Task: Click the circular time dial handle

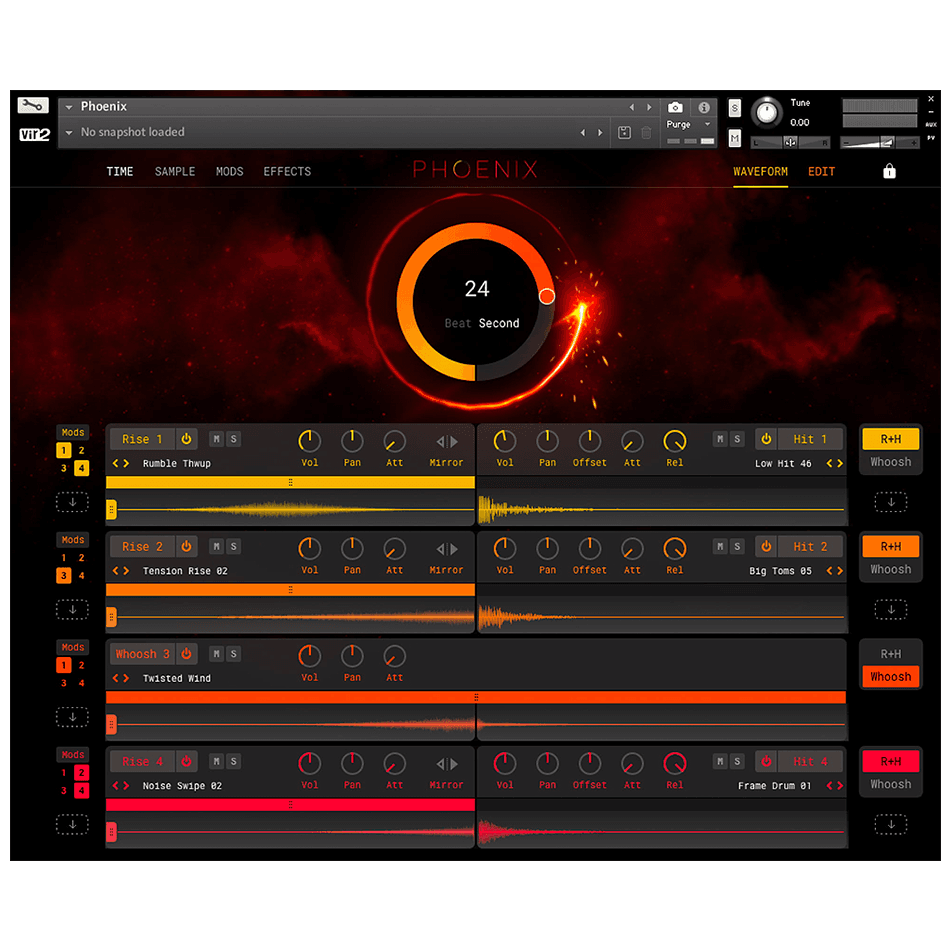Action: (x=546, y=296)
